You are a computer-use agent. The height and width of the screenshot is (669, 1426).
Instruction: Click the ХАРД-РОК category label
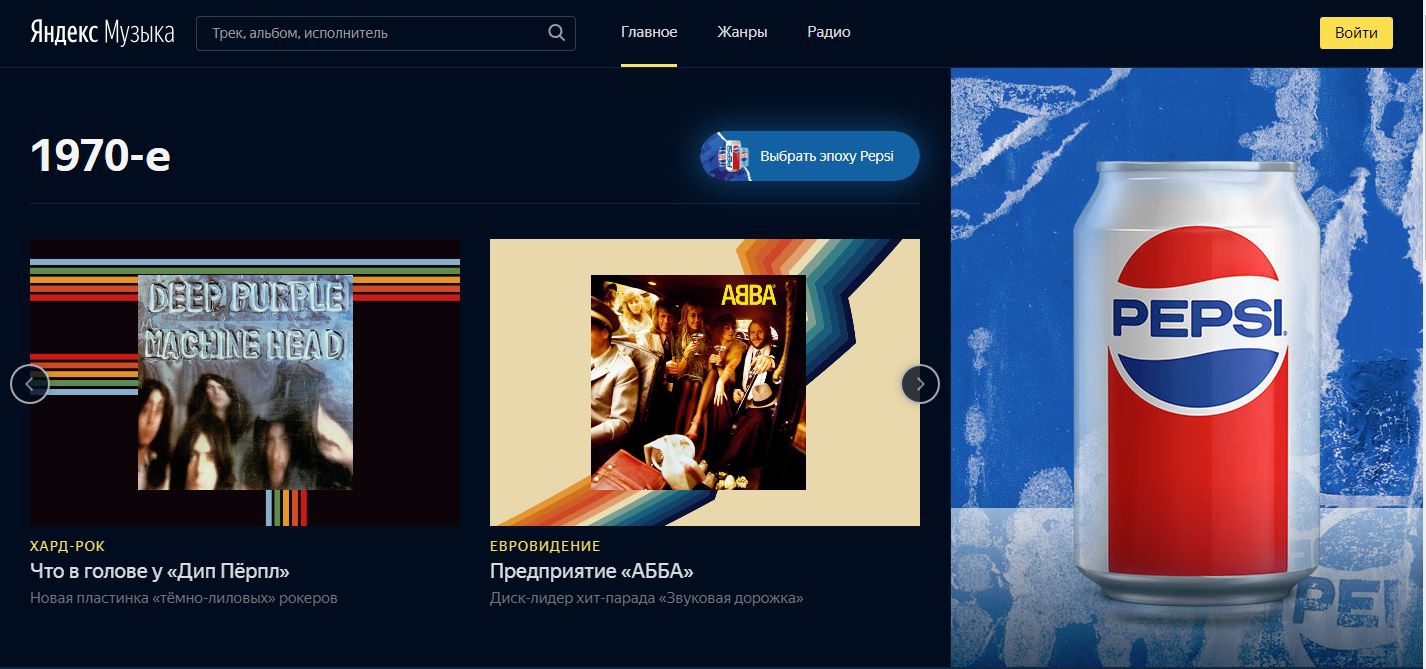coord(67,546)
